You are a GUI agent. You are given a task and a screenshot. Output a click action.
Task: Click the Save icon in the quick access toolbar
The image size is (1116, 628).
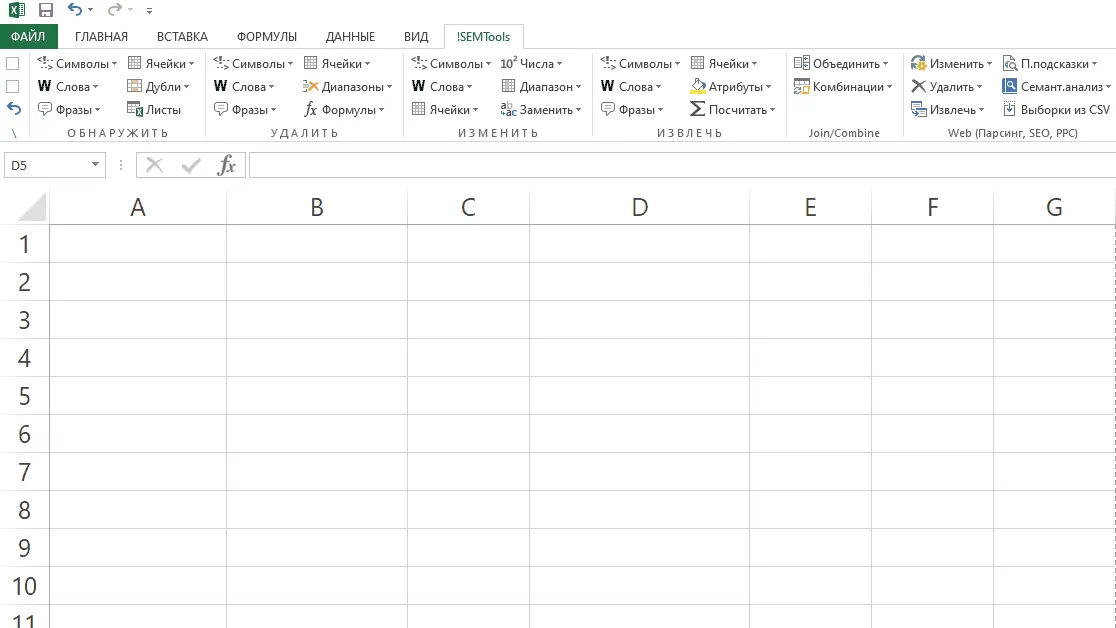tap(46, 10)
